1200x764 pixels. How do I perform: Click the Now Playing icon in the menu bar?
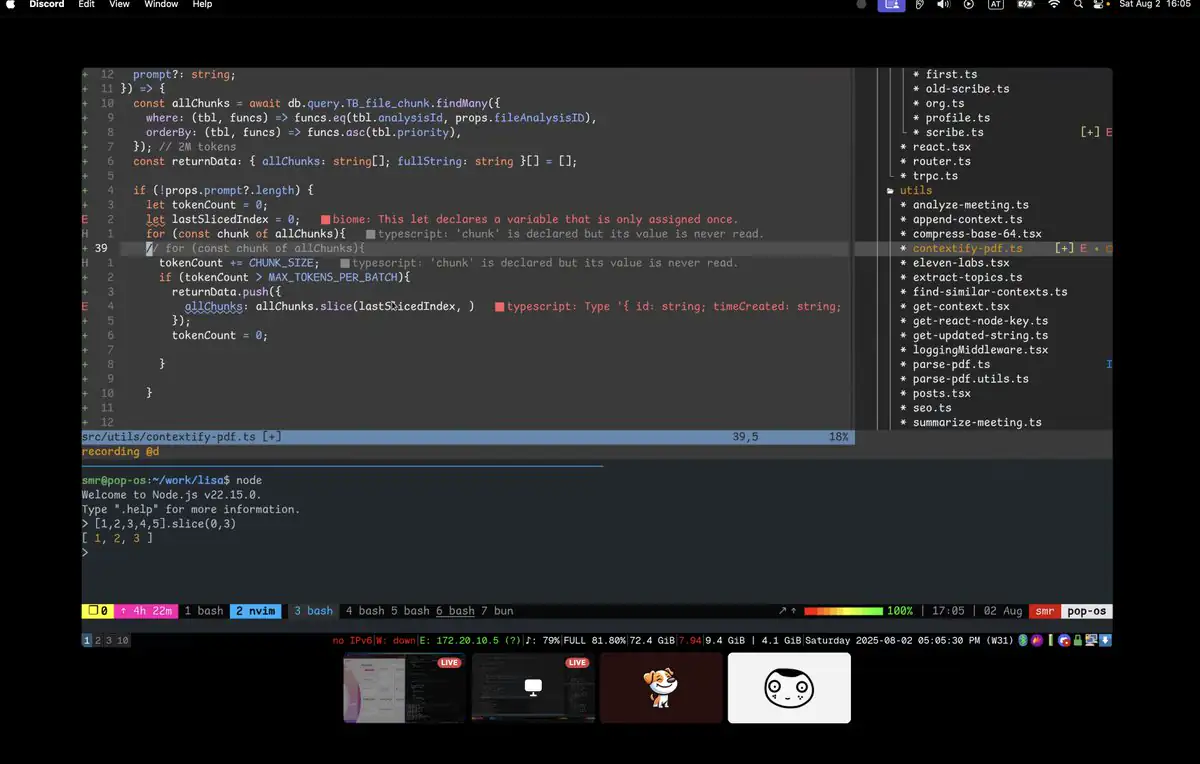point(967,5)
